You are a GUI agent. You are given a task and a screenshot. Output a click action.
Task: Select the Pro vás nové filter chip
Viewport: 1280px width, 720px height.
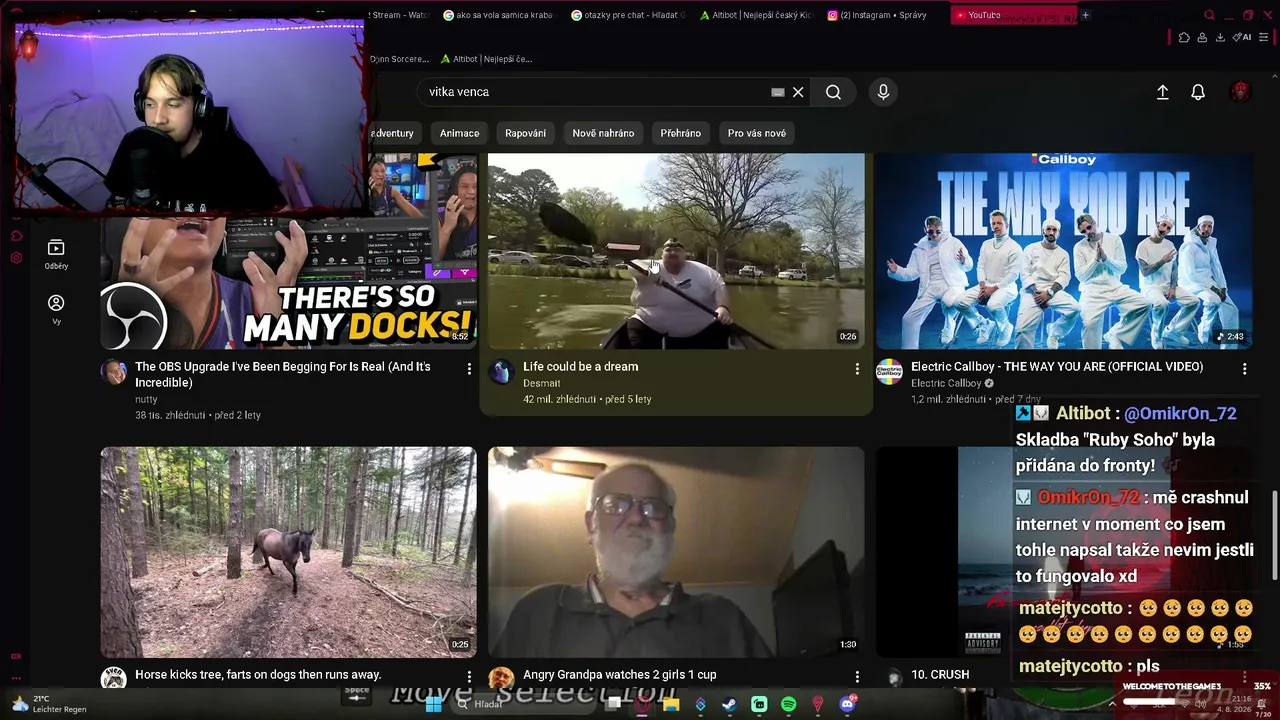click(x=757, y=133)
